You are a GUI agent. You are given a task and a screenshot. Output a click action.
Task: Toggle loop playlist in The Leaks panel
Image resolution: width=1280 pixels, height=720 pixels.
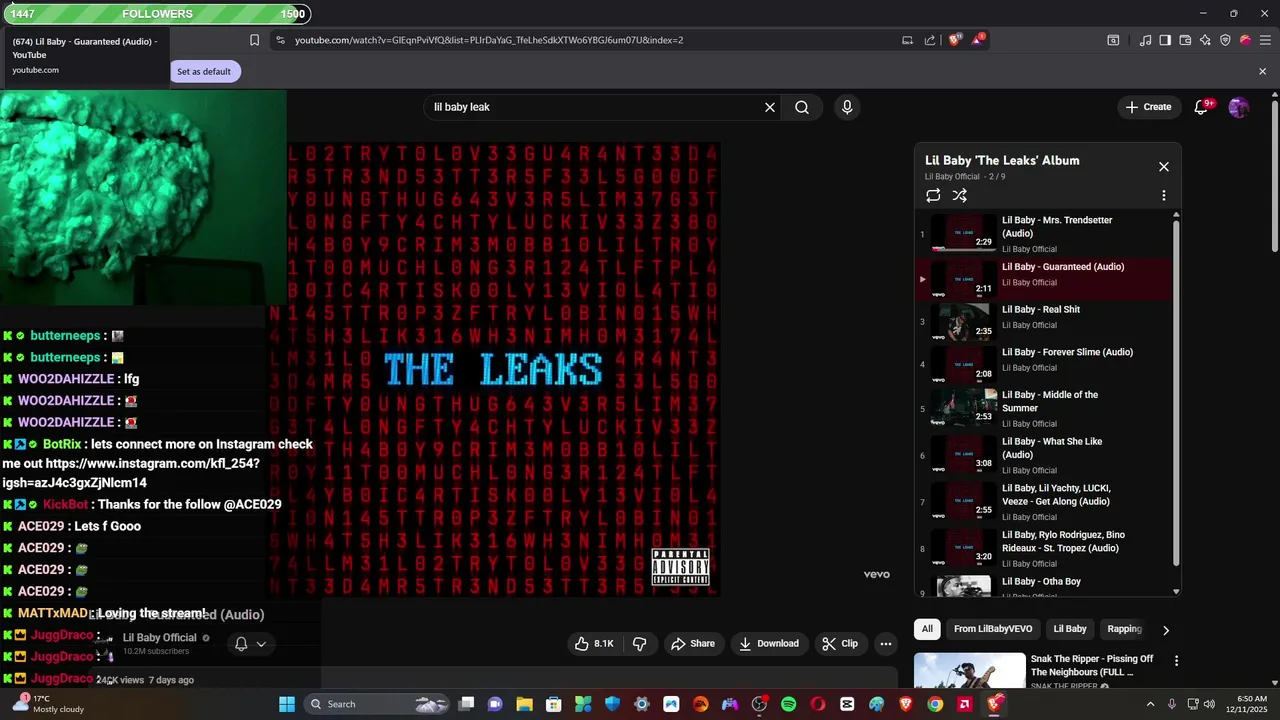933,196
